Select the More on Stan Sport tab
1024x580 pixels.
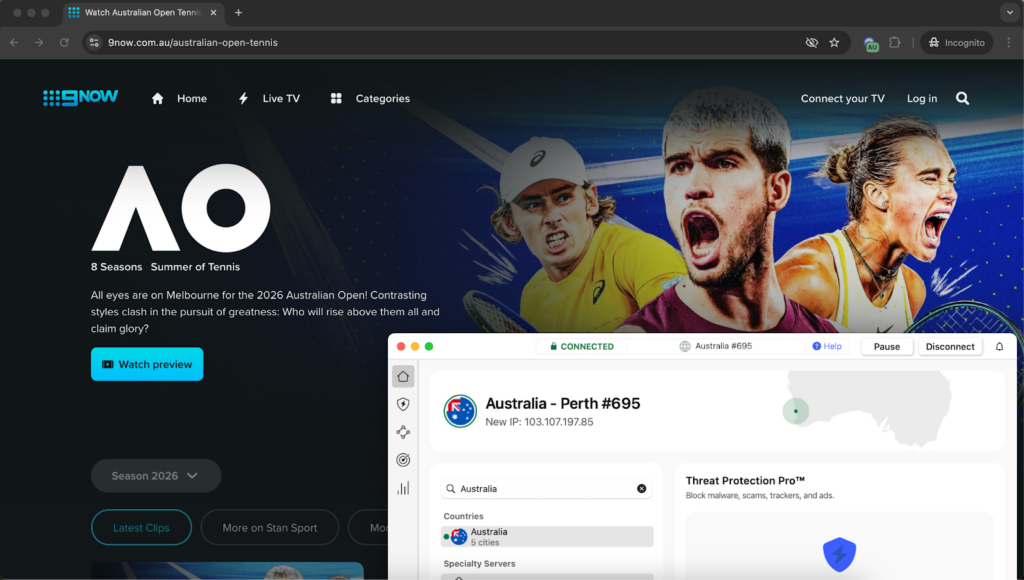(x=270, y=528)
